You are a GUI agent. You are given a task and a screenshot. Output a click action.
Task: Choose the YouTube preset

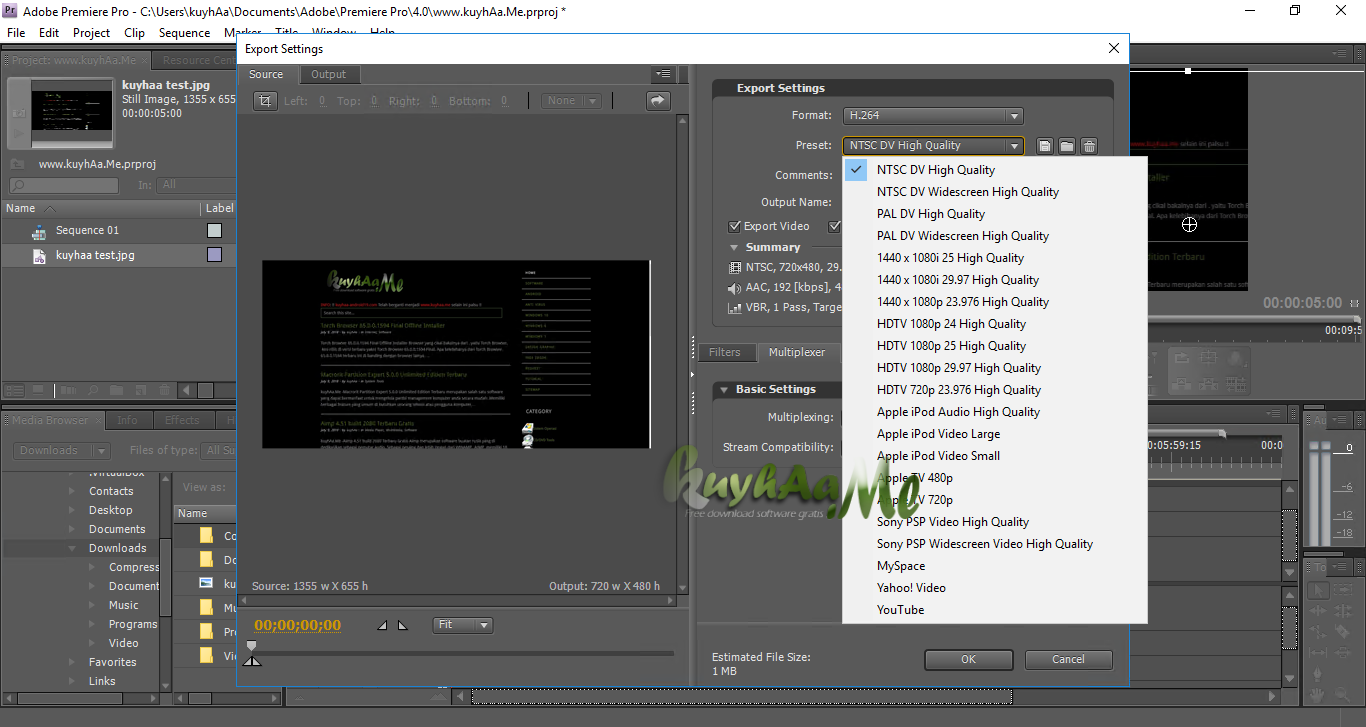(x=995, y=610)
